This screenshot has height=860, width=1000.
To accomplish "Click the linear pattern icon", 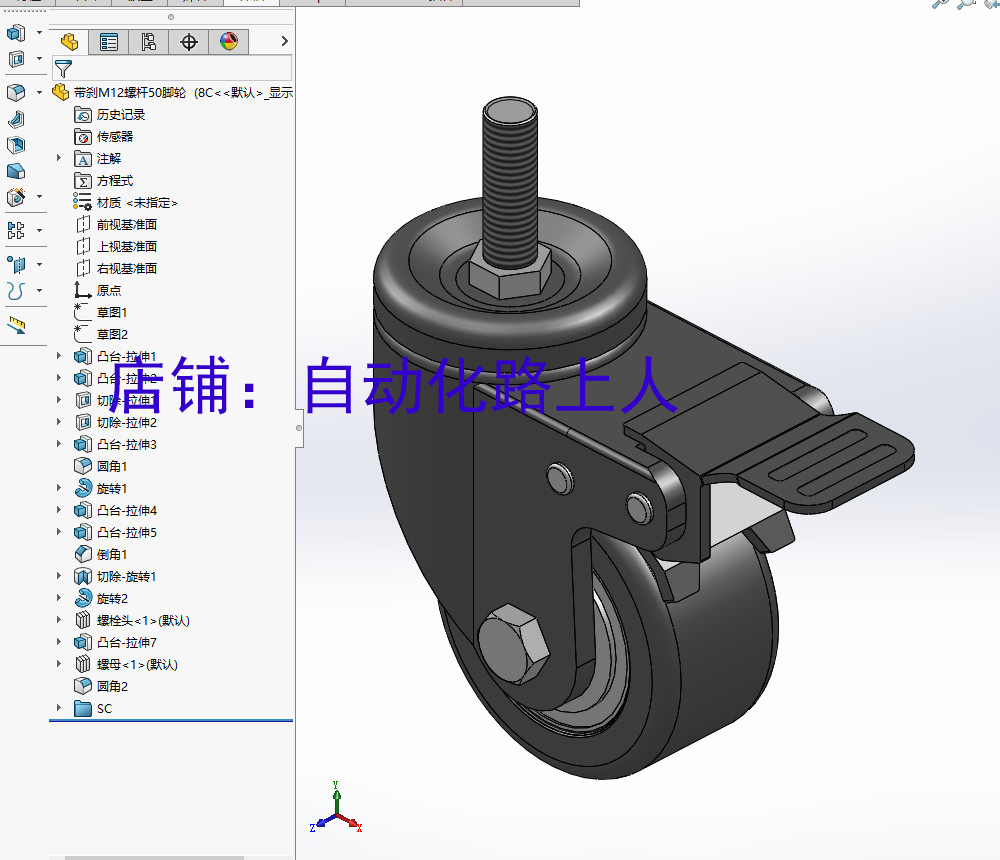I will pos(16,230).
